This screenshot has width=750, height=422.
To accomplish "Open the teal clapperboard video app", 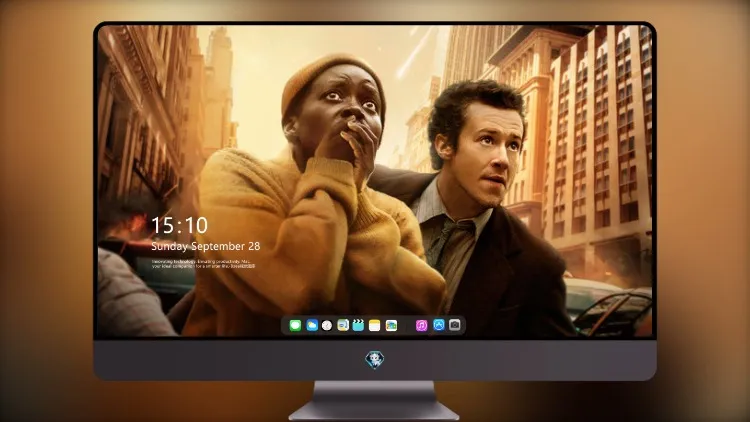I will (358, 326).
